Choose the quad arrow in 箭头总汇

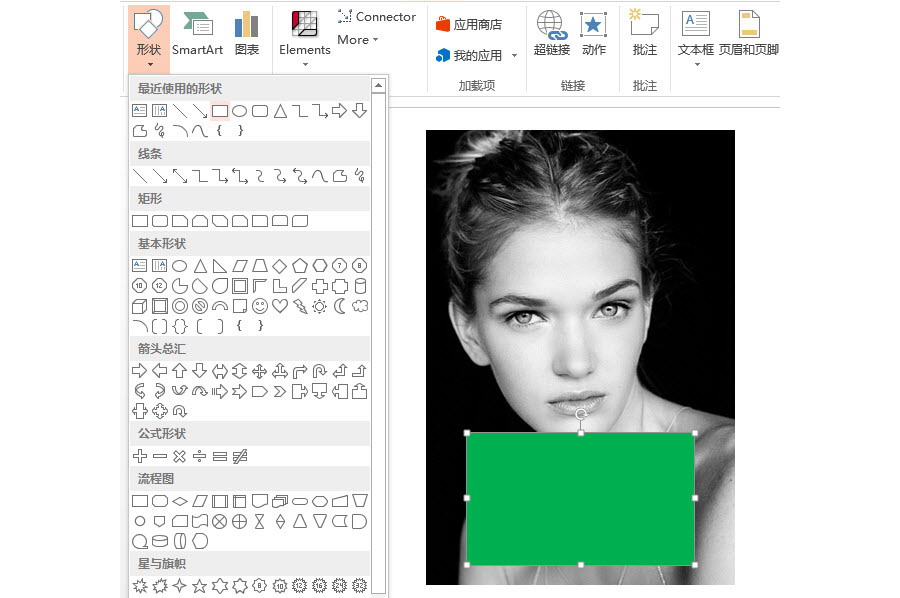tap(259, 371)
